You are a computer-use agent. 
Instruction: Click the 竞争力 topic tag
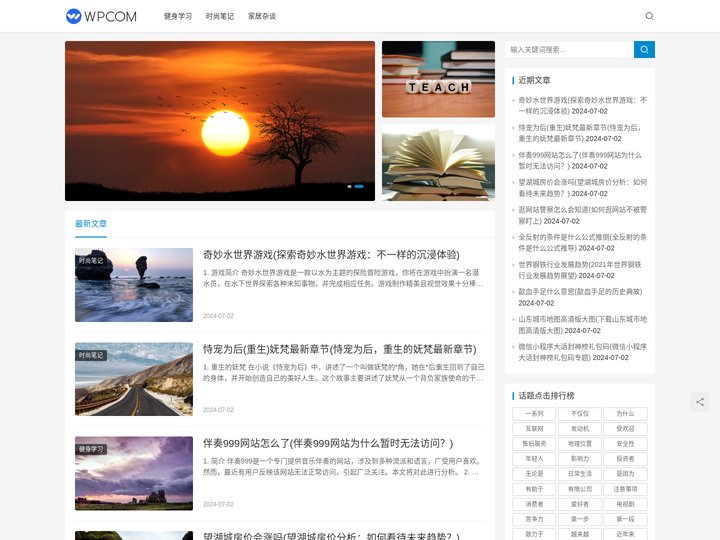click(x=534, y=519)
